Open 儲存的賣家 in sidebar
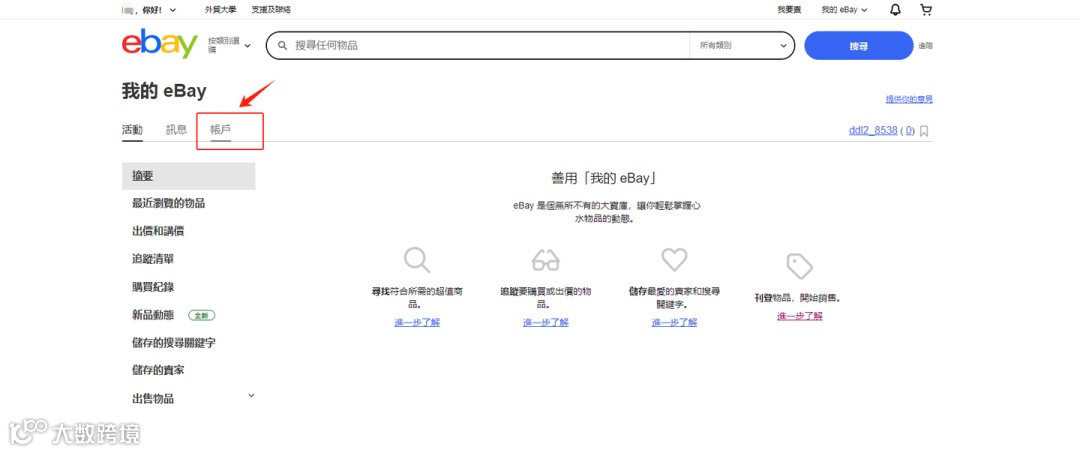1080x453 pixels. (x=158, y=370)
